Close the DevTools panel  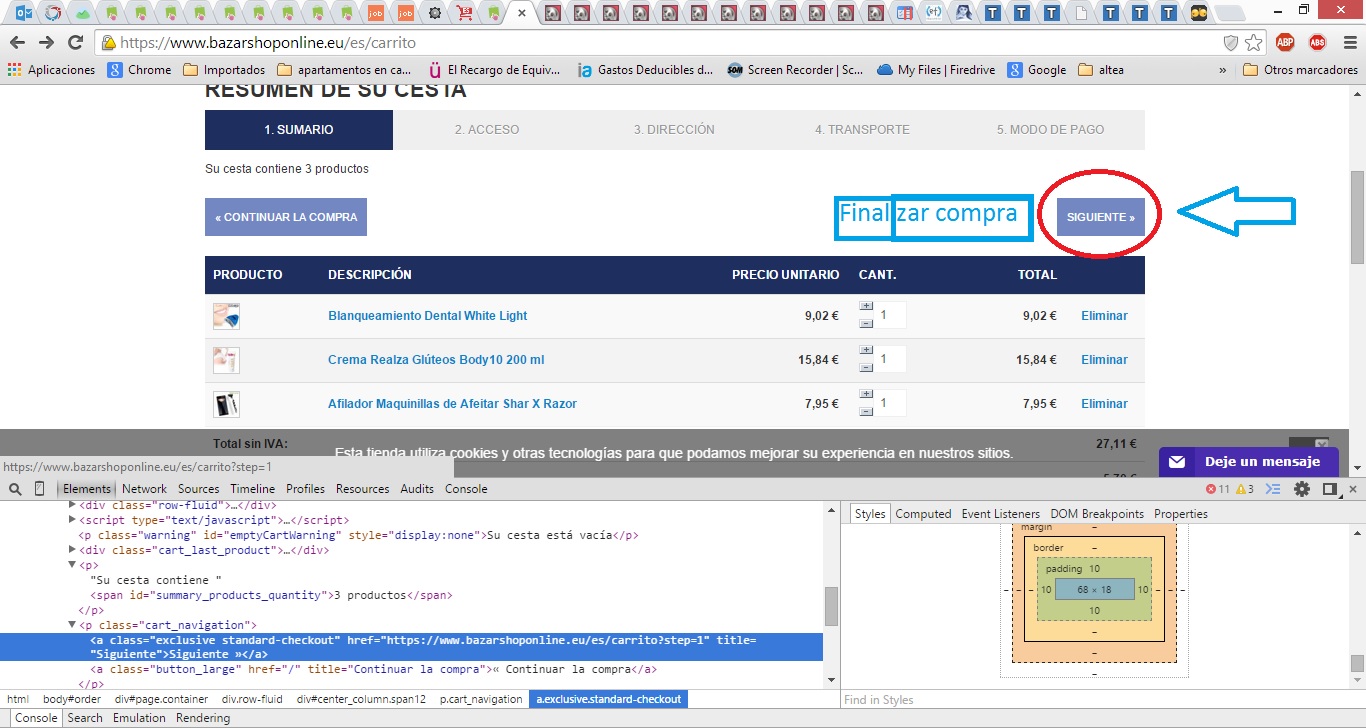[x=1353, y=489]
